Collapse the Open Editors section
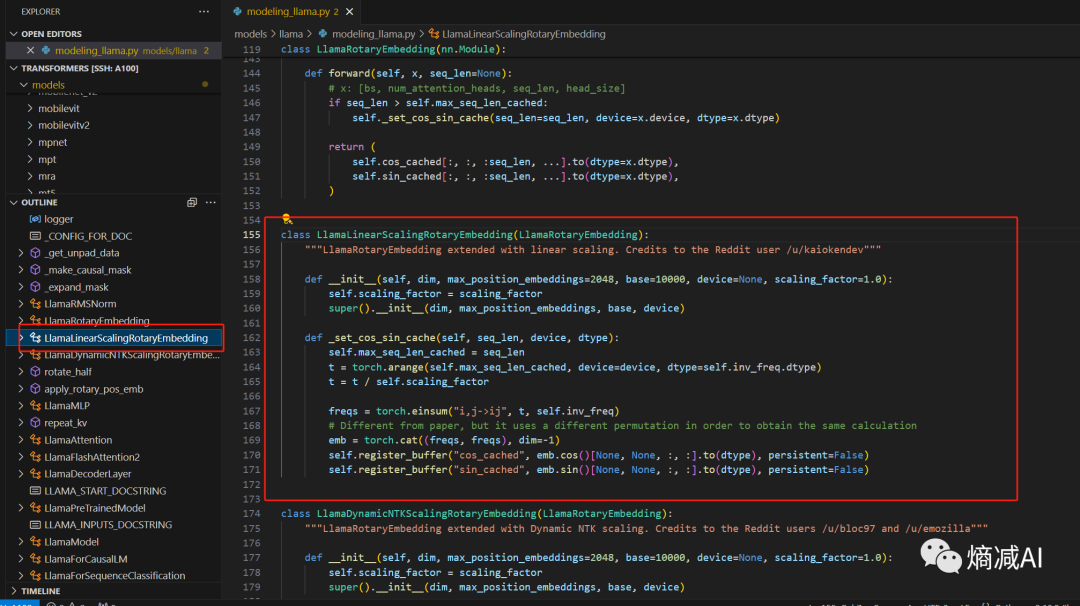Image resolution: width=1080 pixels, height=606 pixels. 14,34
